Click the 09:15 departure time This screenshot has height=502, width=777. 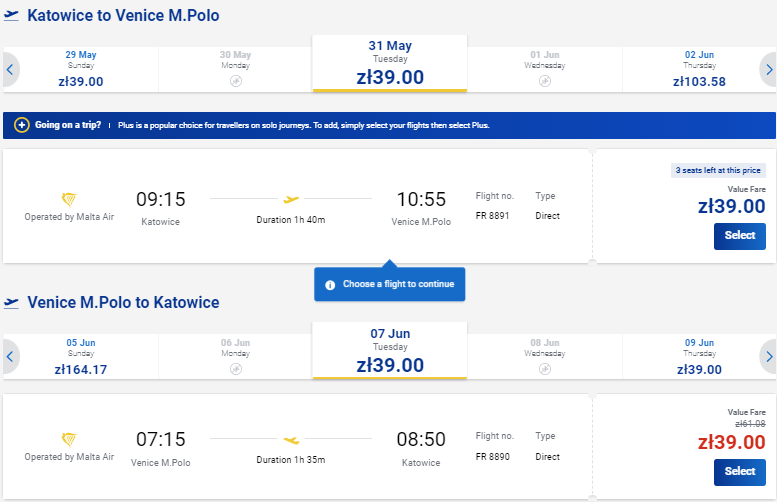[x=161, y=199]
